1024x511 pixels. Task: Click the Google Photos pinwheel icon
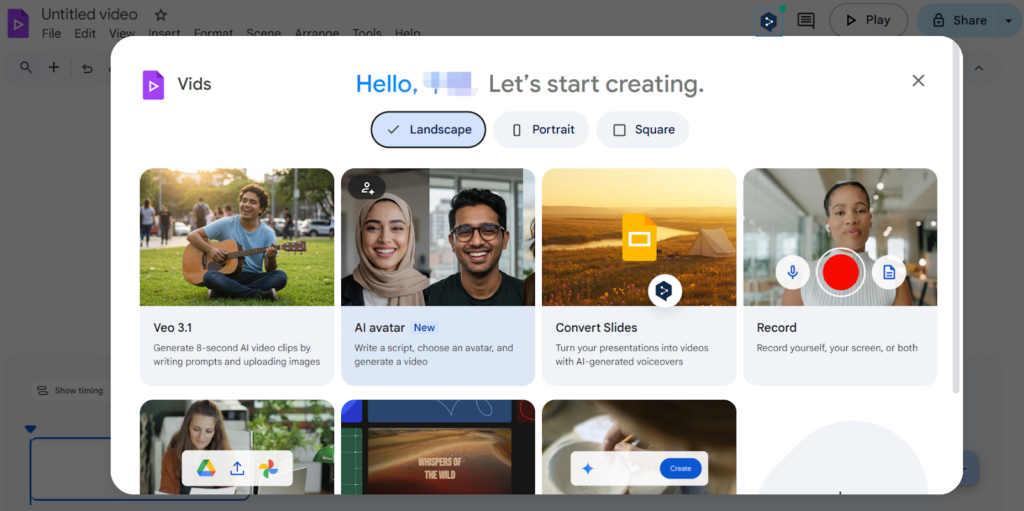coord(268,468)
